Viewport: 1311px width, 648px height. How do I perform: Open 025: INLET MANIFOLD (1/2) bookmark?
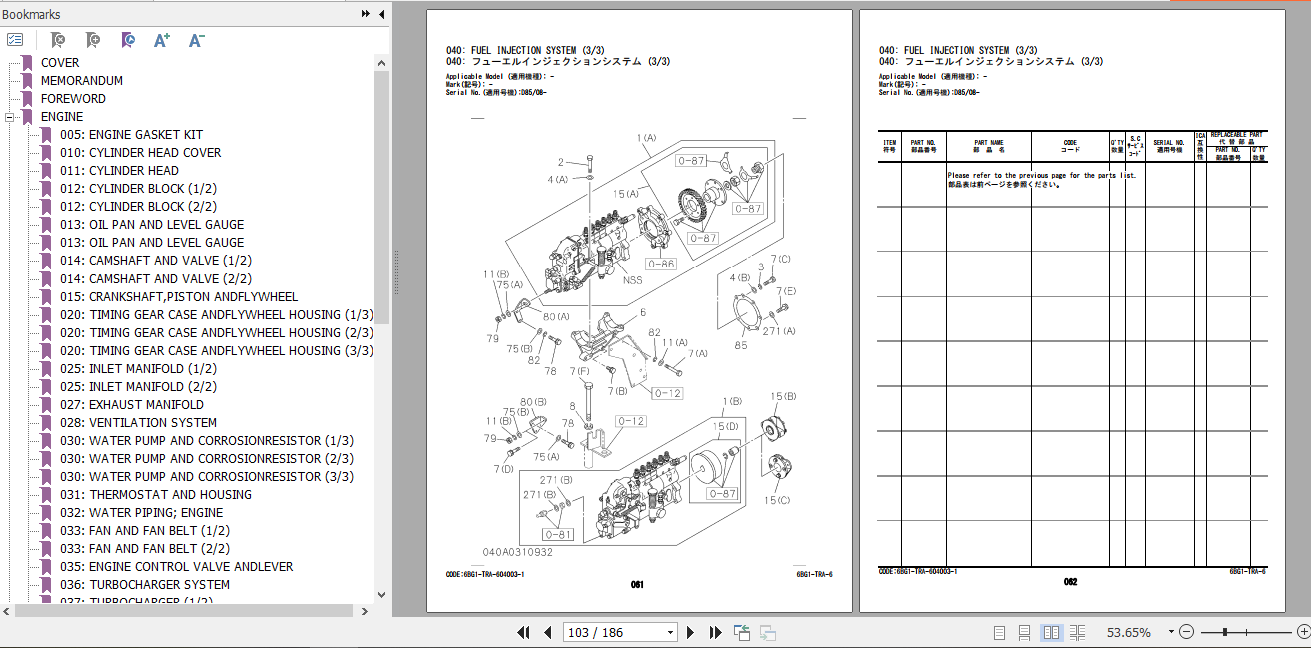(138, 369)
